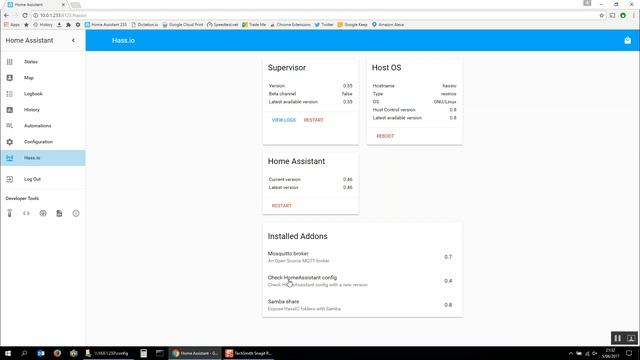Open the Info developer tool icon

coord(76,213)
